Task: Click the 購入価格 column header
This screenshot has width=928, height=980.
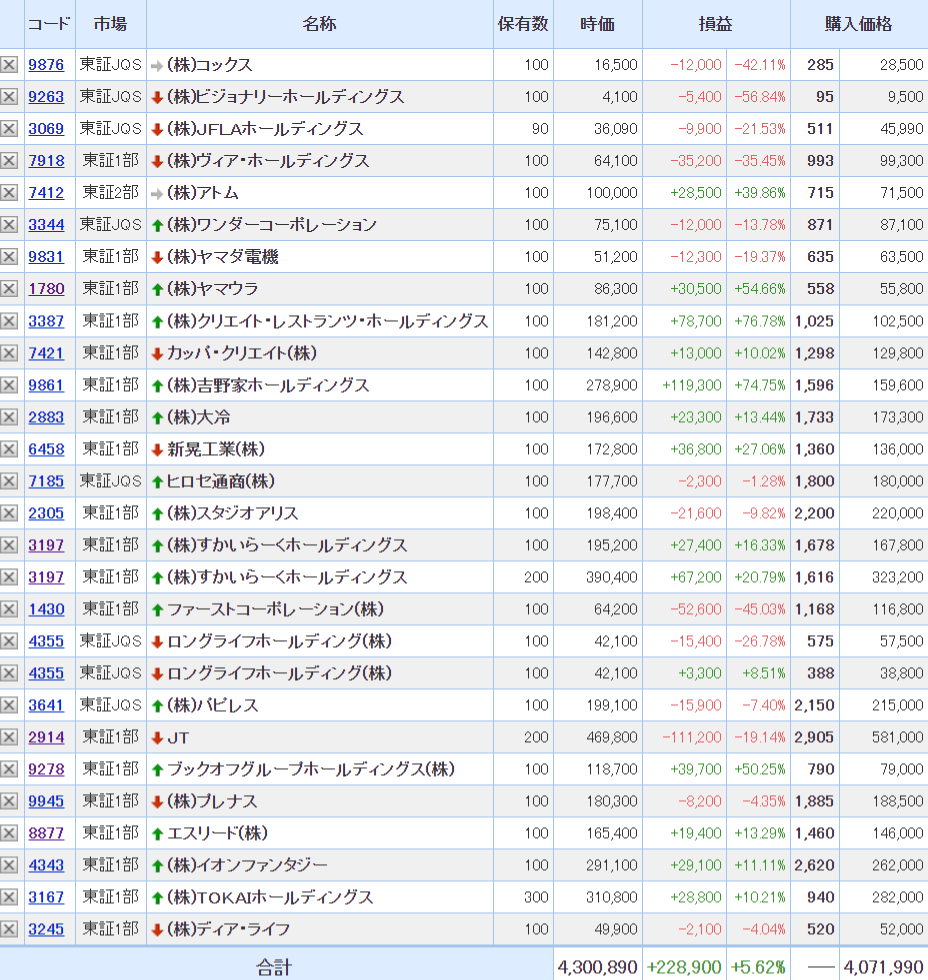Action: coord(858,24)
